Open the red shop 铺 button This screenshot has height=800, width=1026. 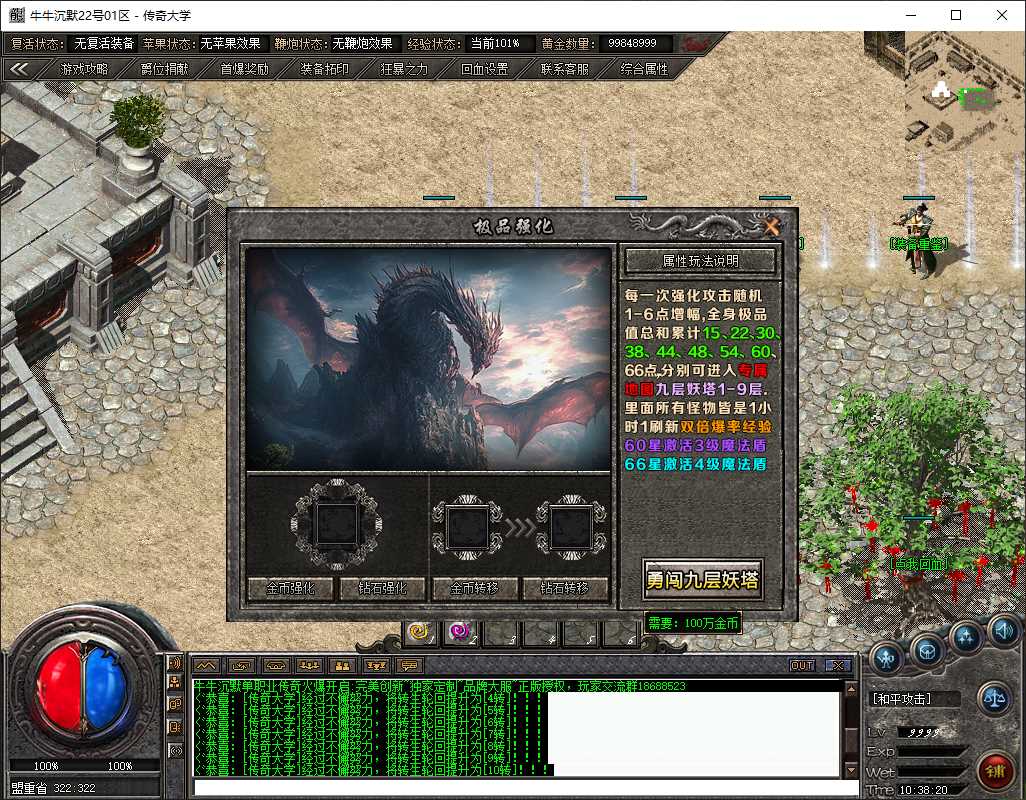995,771
